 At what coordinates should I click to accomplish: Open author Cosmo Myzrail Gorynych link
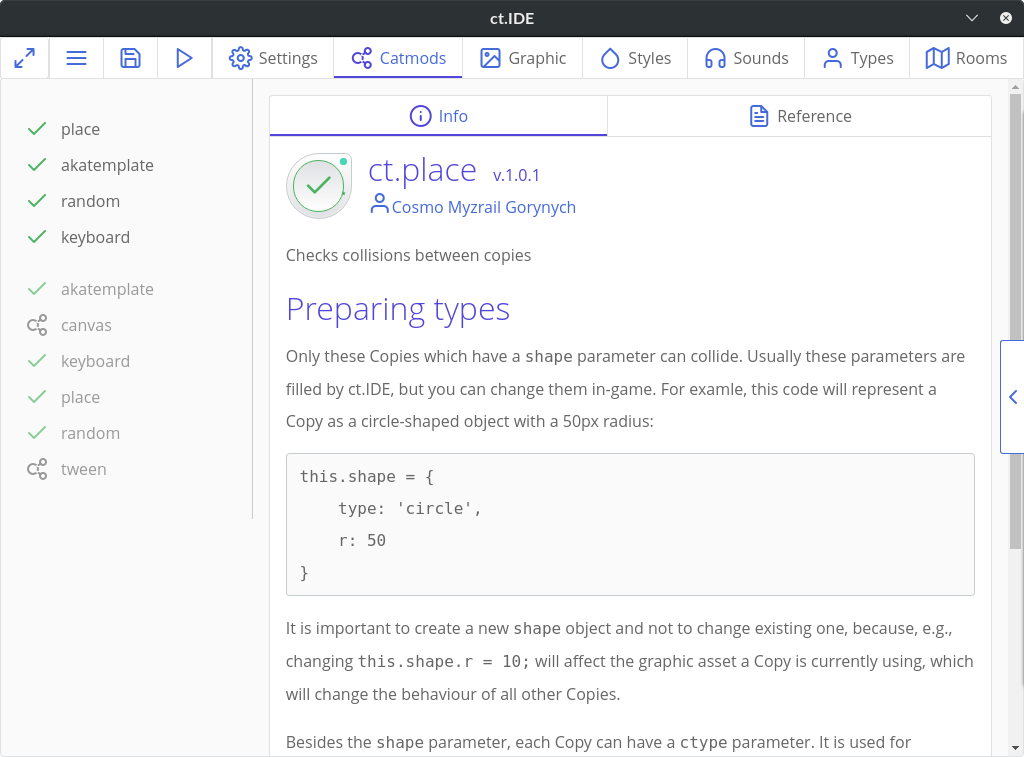483,207
